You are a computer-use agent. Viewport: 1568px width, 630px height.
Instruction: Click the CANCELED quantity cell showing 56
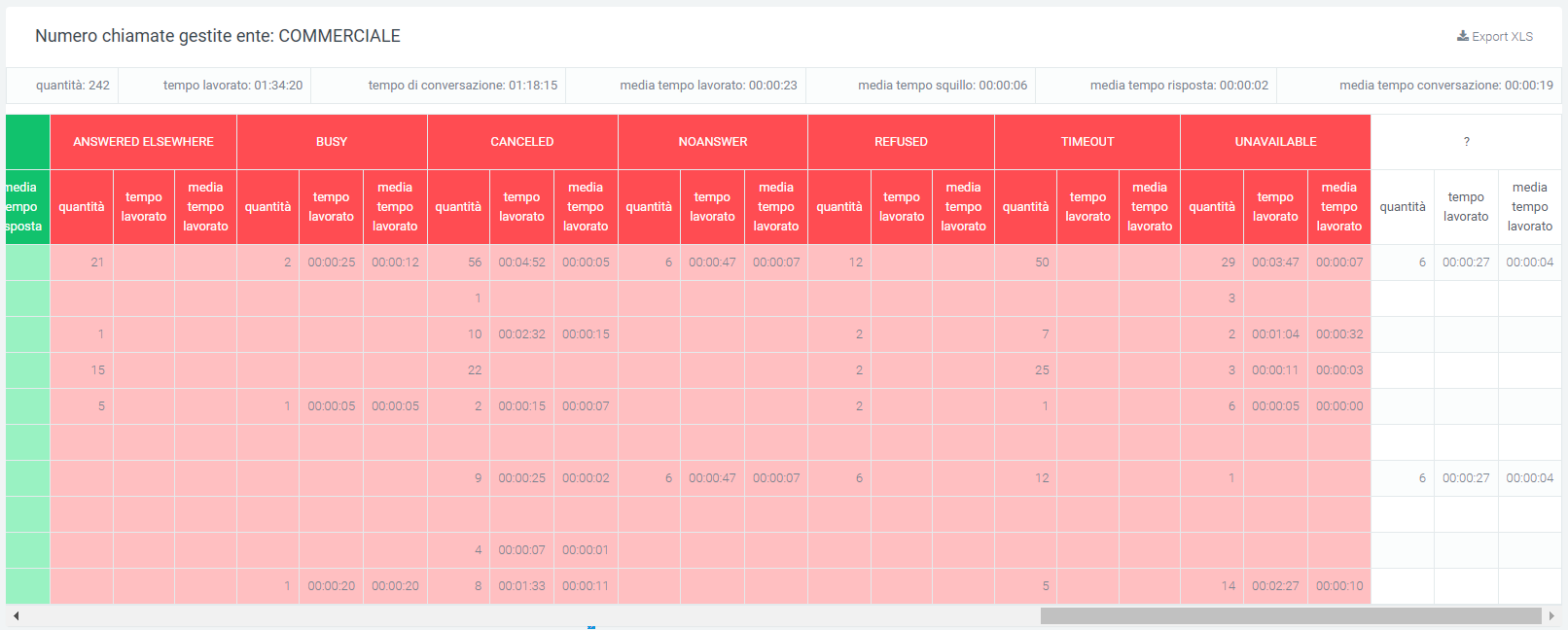click(458, 262)
